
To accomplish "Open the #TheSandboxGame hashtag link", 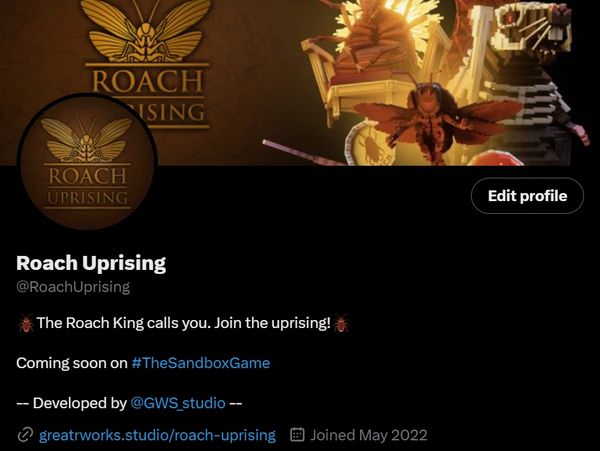I will click(201, 363).
